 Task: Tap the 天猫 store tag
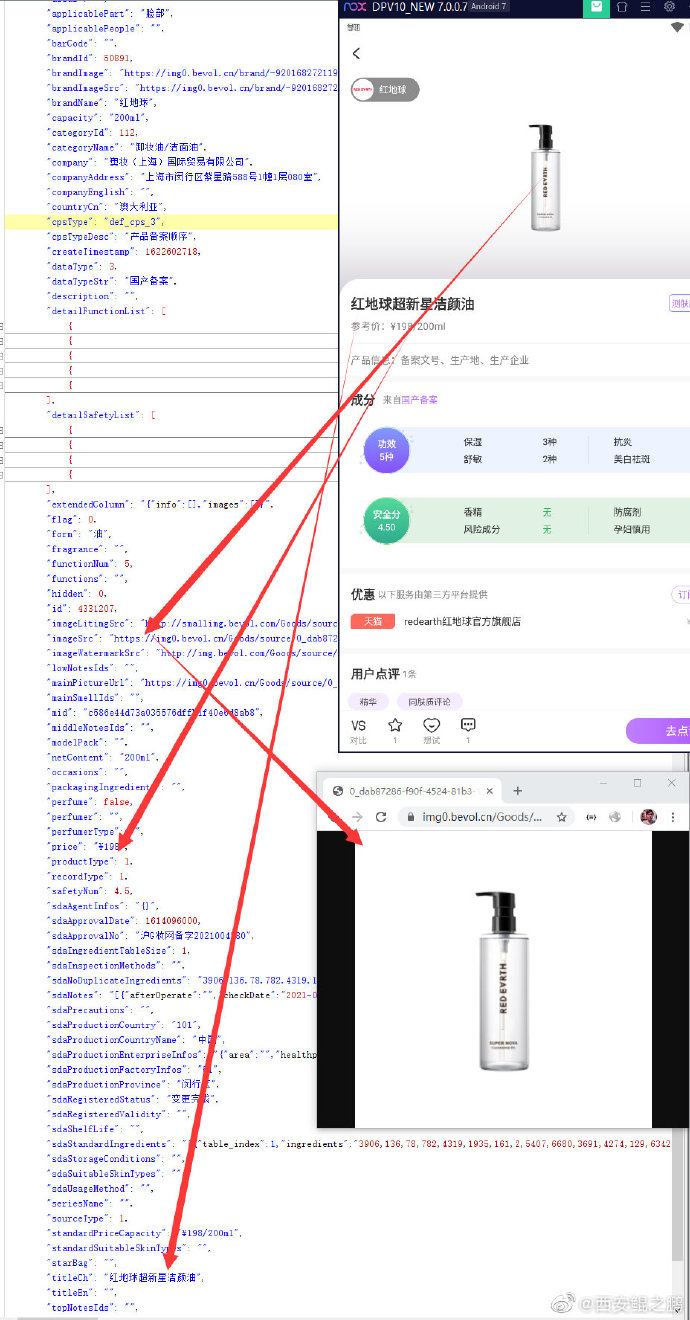(x=372, y=621)
